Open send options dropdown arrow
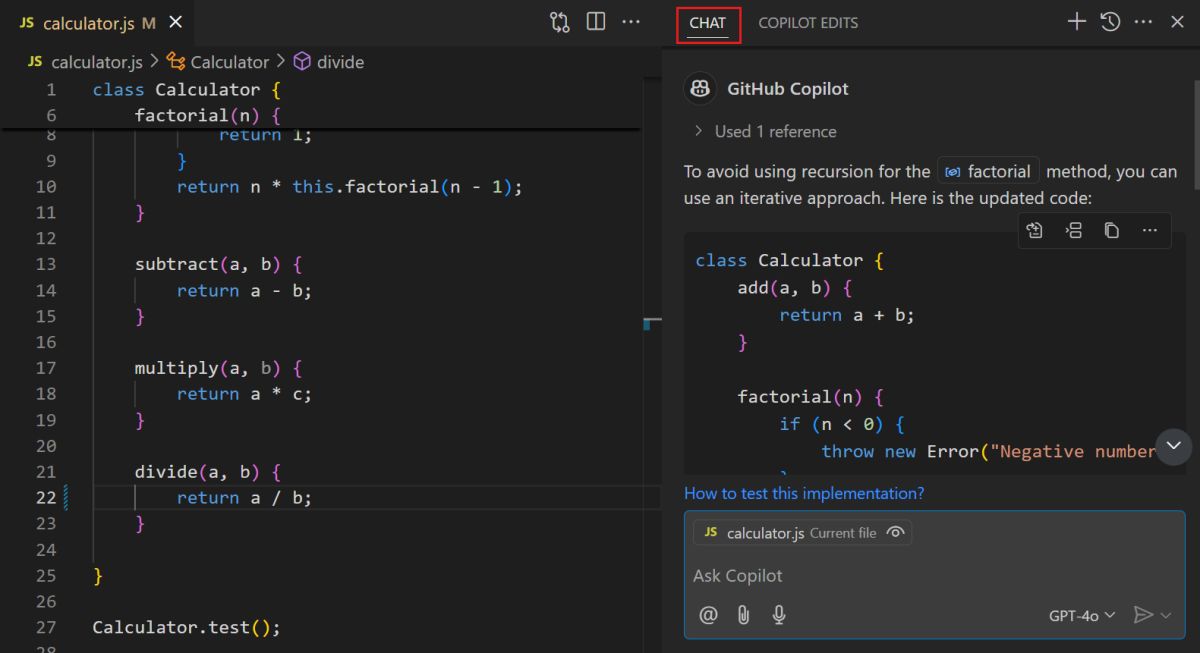Viewport: 1200px width, 653px height. point(1166,616)
